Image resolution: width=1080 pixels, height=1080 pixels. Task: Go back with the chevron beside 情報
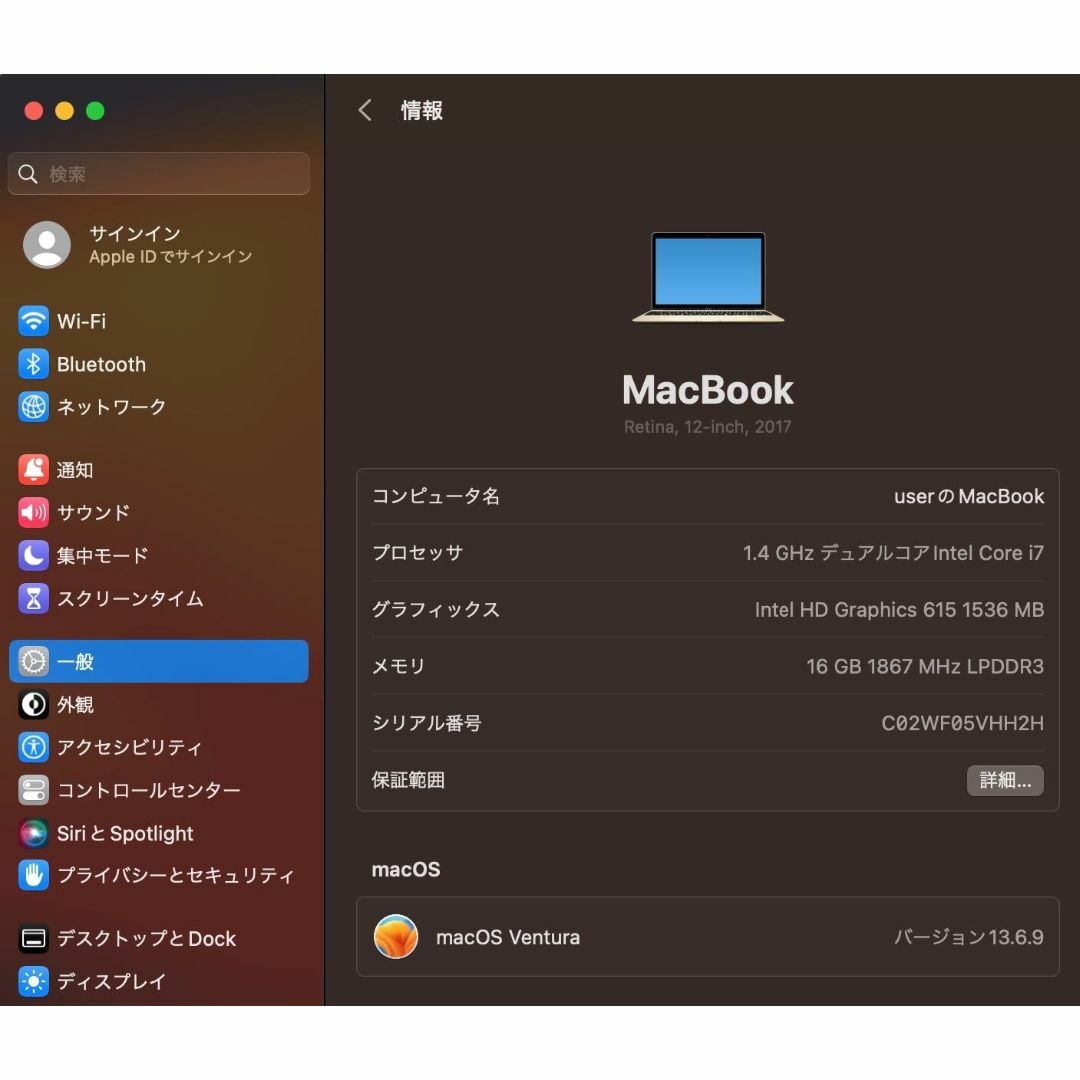click(365, 110)
